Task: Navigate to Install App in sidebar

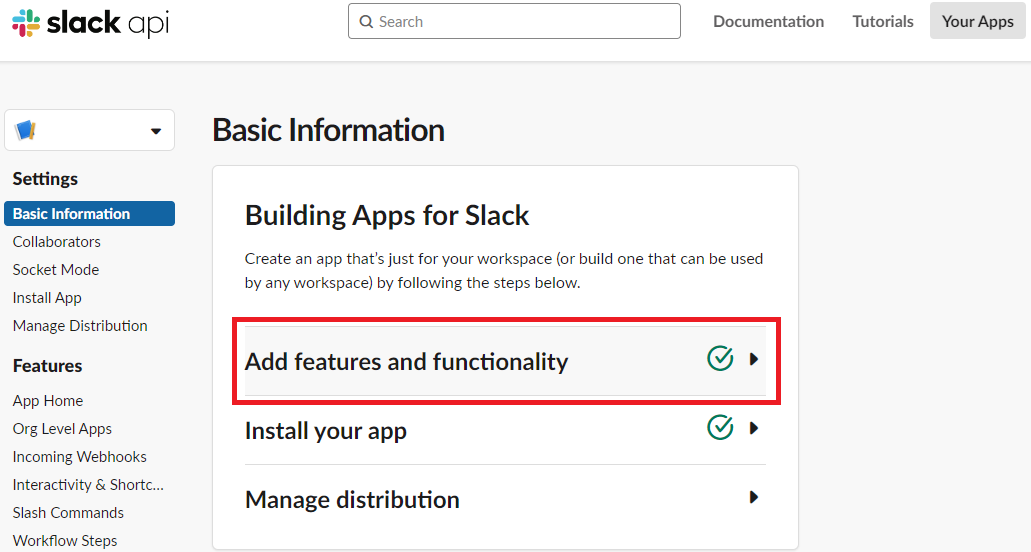Action: 47,298
